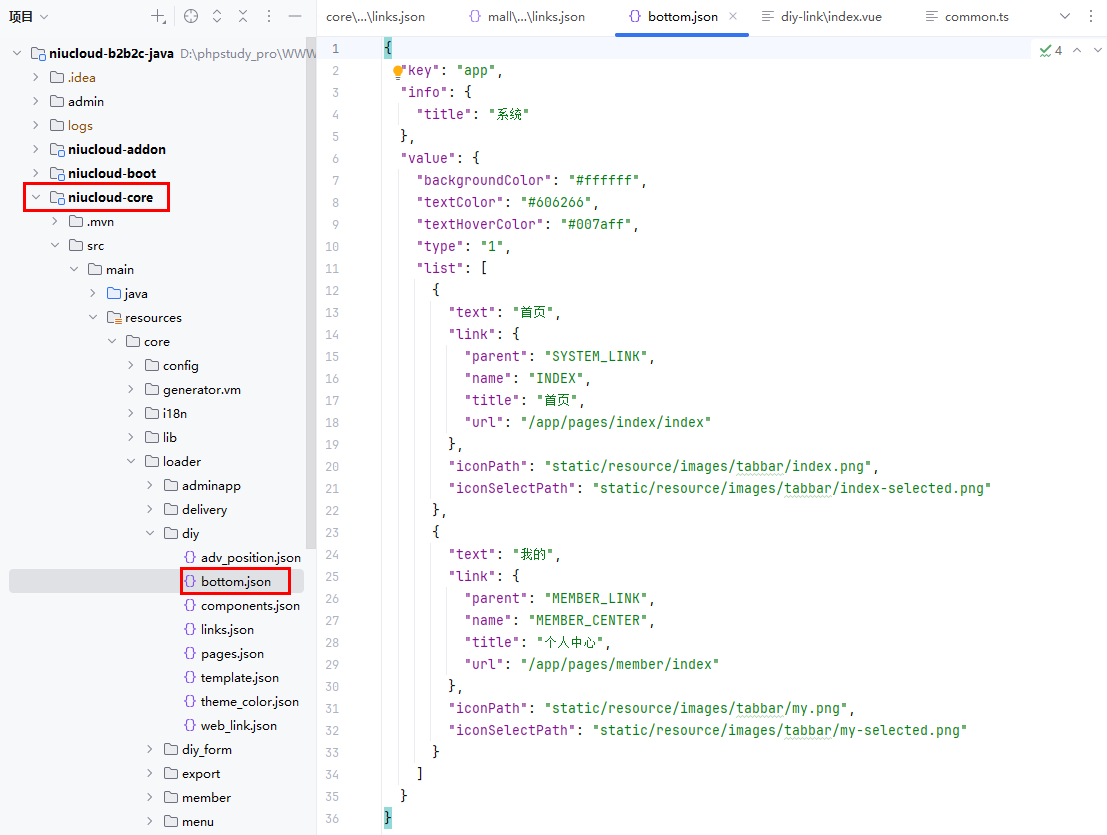Show hidden editor tabs list dropdown
The height and width of the screenshot is (835, 1107).
click(1064, 16)
